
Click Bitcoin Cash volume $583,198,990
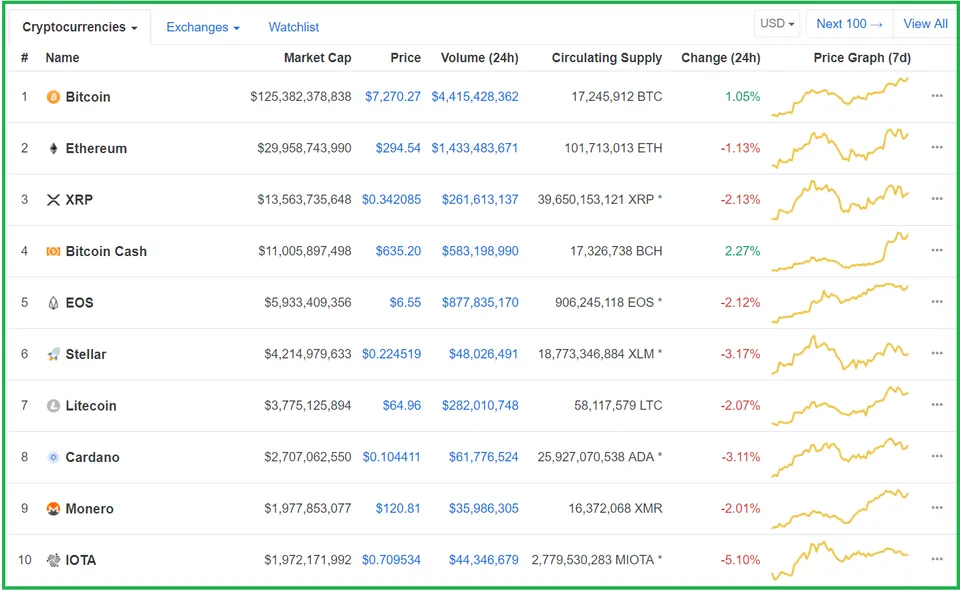(x=480, y=250)
